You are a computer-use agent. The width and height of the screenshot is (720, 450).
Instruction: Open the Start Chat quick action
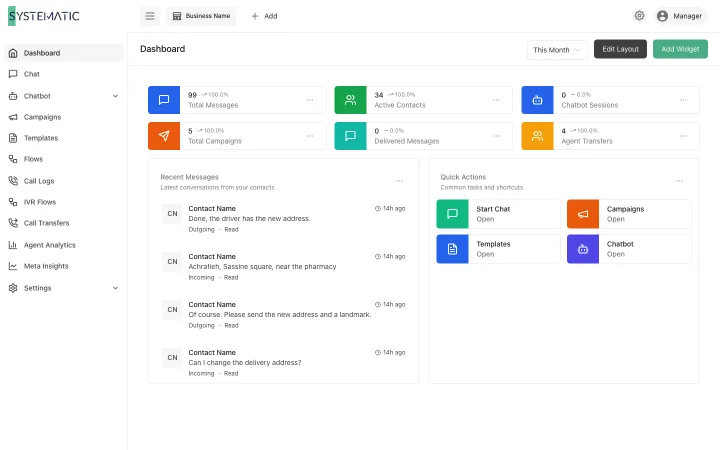click(499, 214)
